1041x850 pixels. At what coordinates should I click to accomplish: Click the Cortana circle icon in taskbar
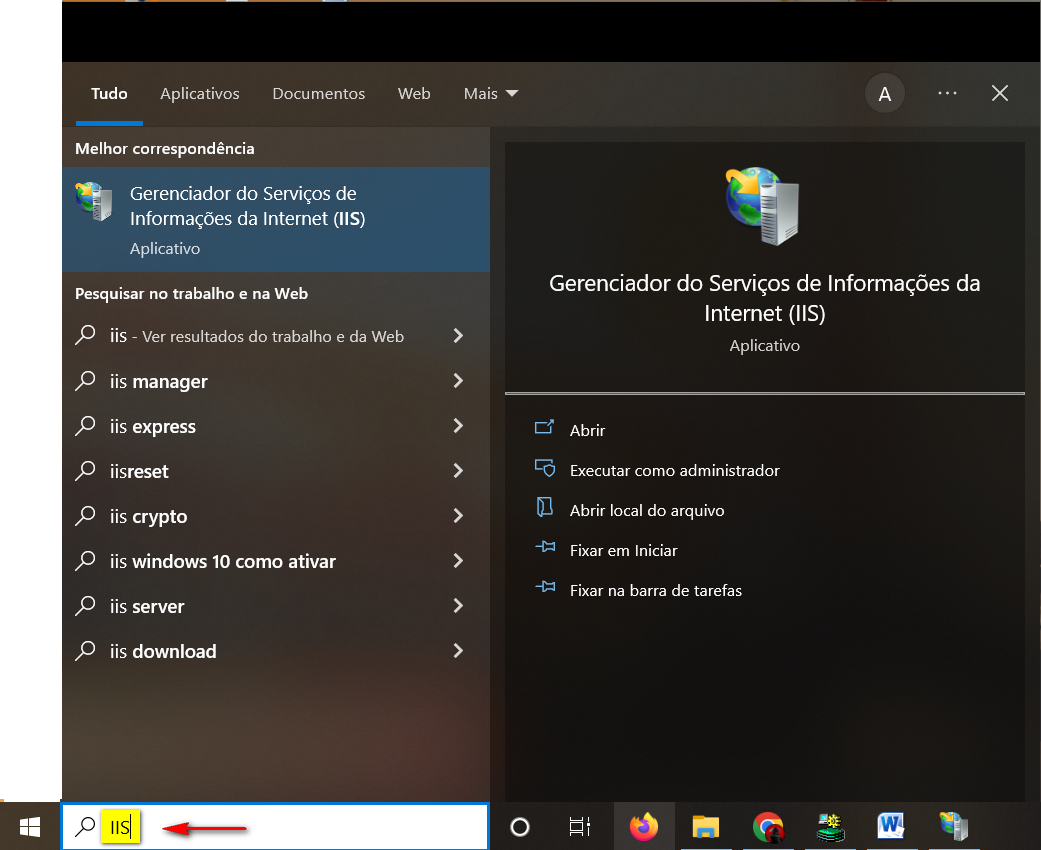tap(520, 827)
